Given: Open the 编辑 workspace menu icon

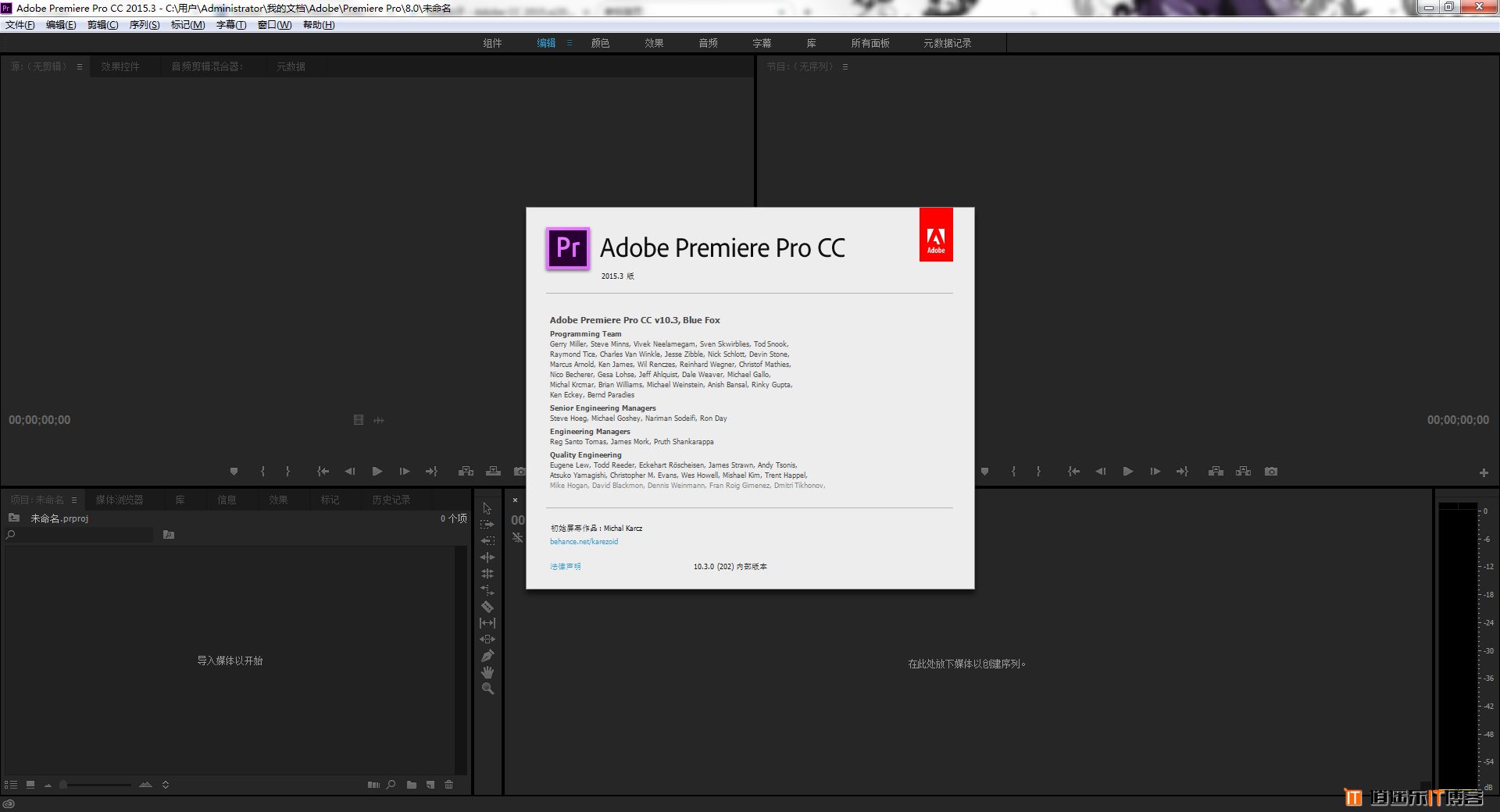Looking at the screenshot, I should (x=570, y=43).
